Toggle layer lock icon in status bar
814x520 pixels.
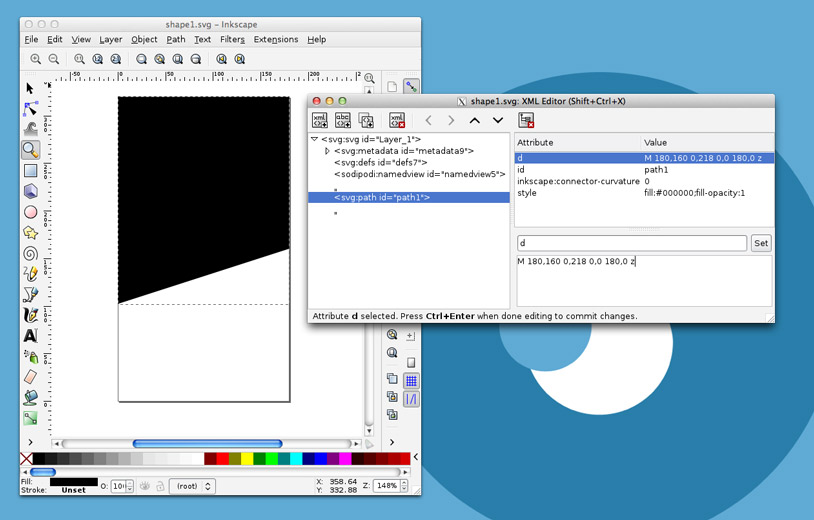[x=160, y=486]
